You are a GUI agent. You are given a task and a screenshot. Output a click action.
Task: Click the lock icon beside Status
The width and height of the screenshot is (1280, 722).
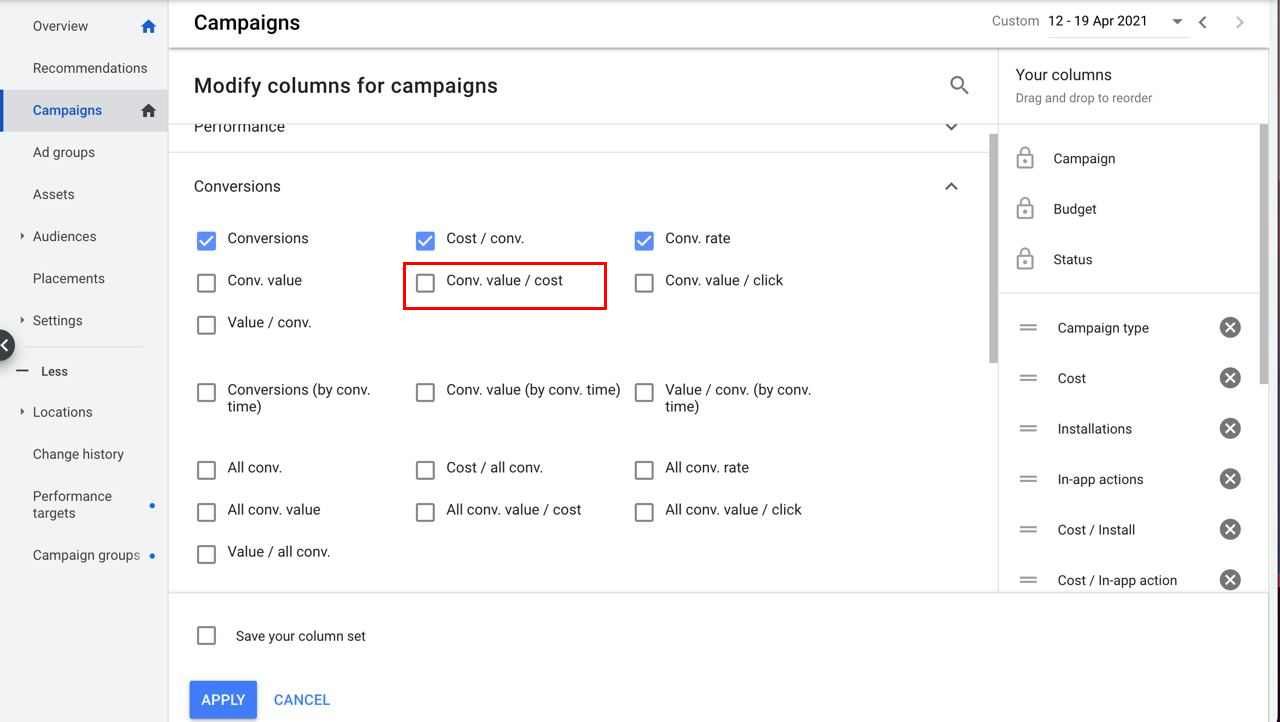tap(1025, 259)
